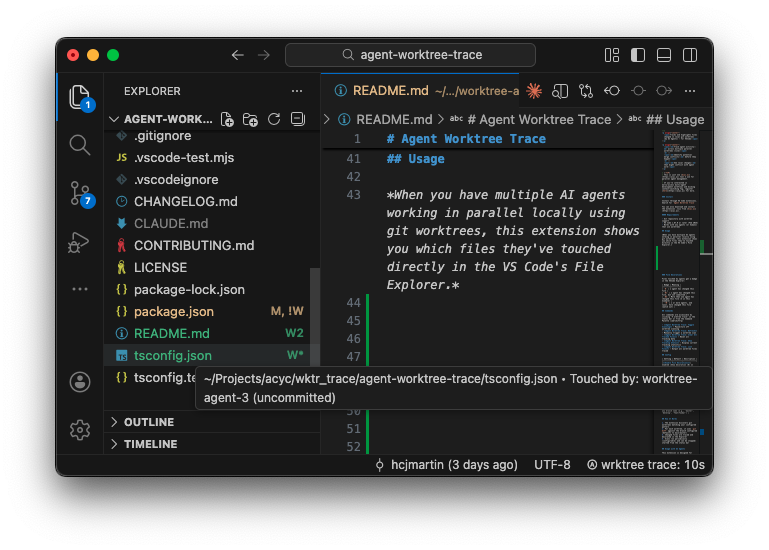Open markdown preview to the side
This screenshot has width=769, height=550.
[x=561, y=91]
